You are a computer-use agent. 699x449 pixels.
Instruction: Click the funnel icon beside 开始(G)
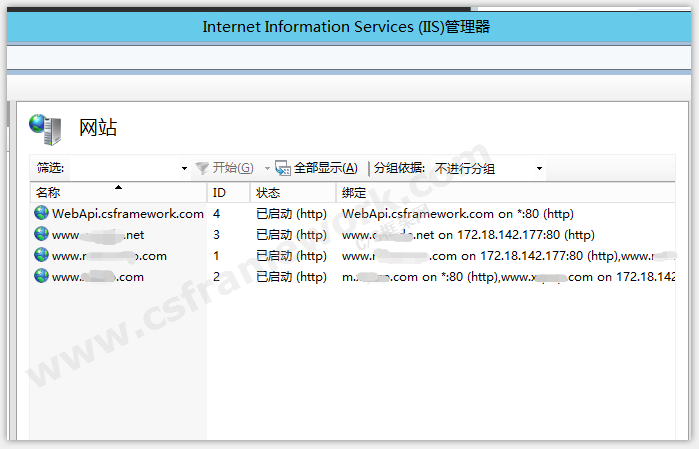click(x=202, y=168)
